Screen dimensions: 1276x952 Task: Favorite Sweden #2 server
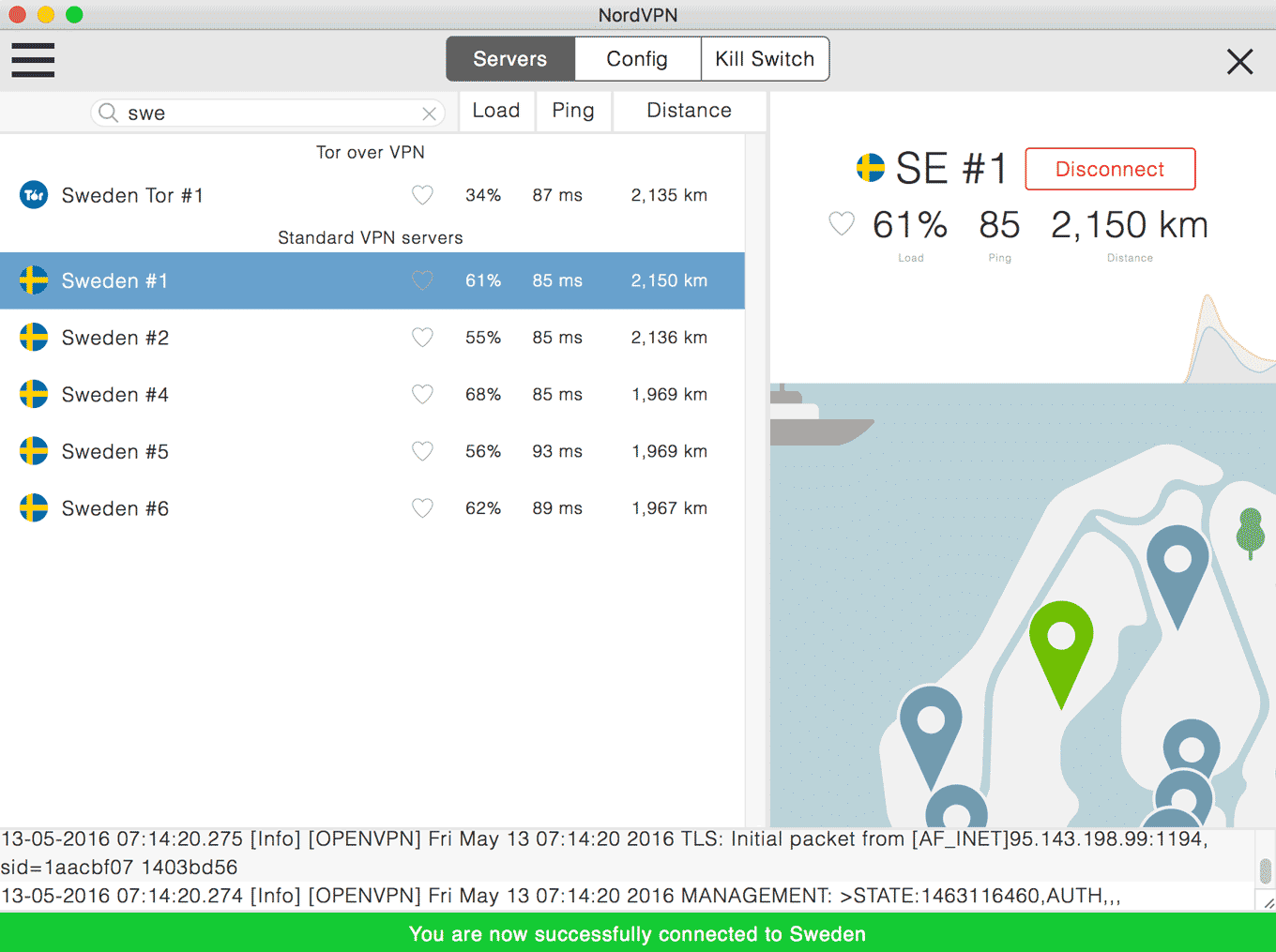point(423,338)
